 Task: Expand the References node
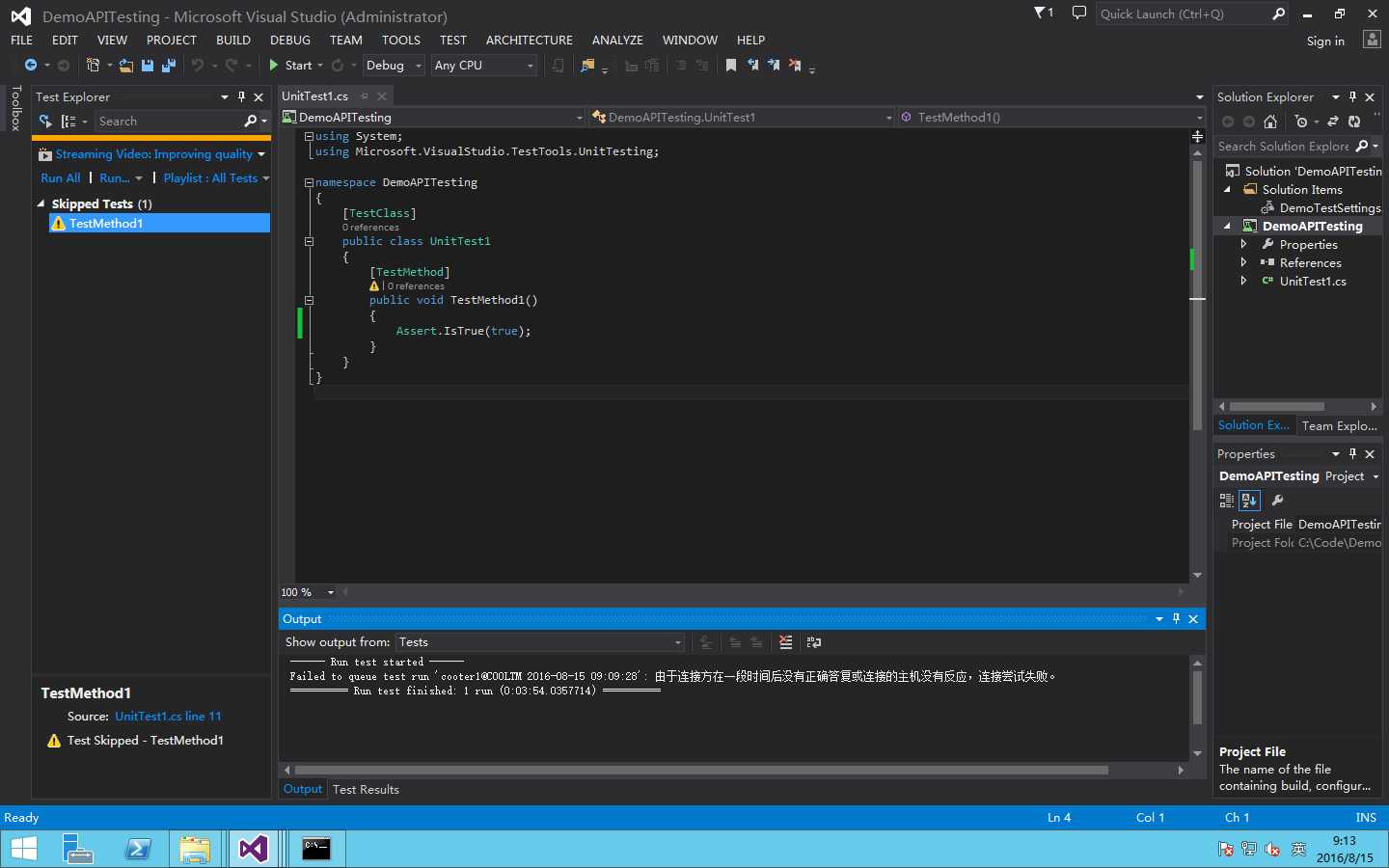pos(1243,263)
